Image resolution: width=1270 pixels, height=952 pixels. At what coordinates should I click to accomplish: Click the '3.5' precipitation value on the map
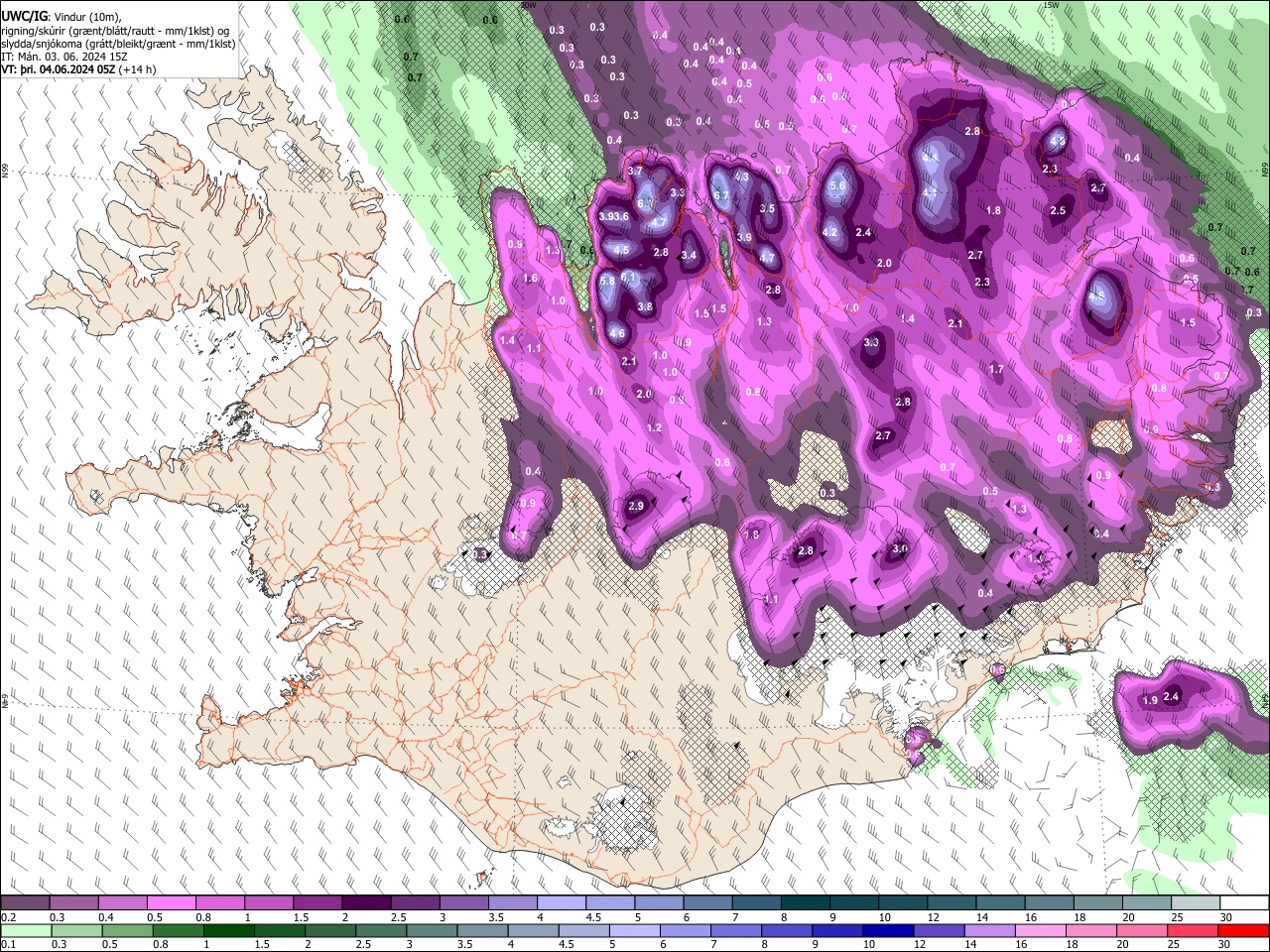(767, 209)
